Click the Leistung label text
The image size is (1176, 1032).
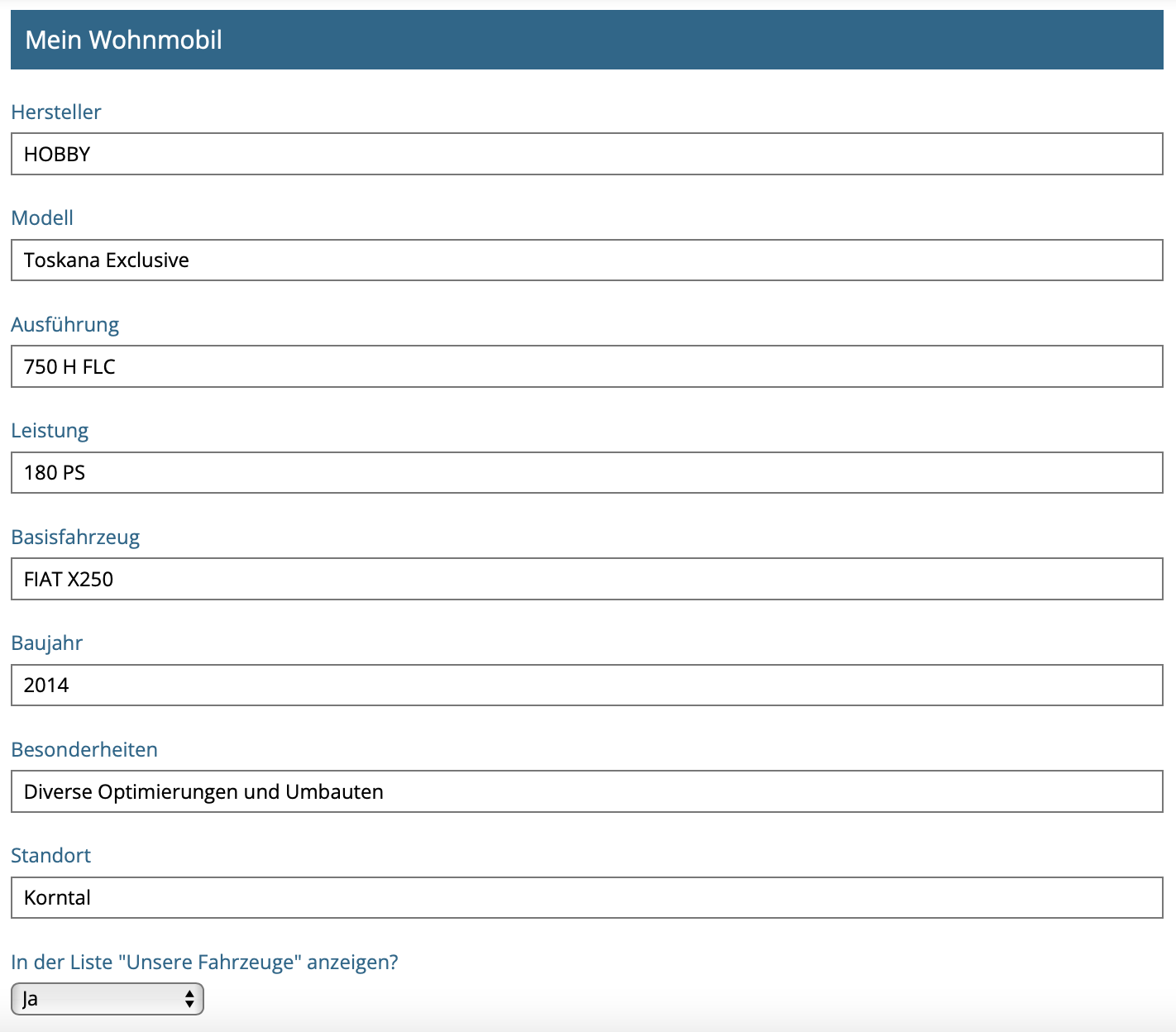click(50, 430)
